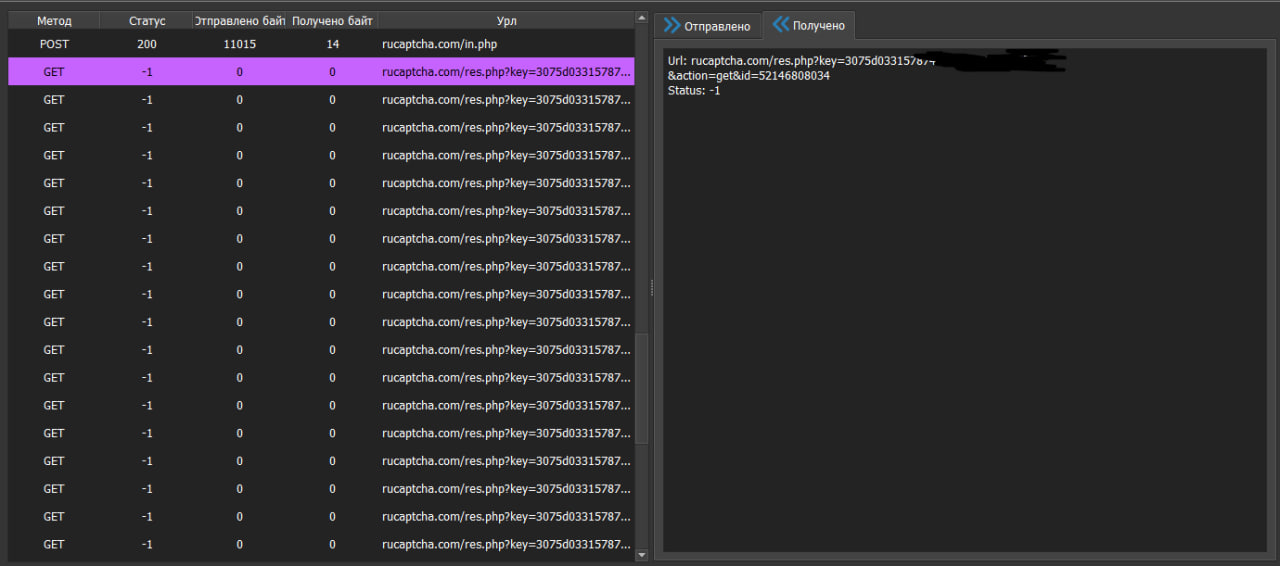The width and height of the screenshot is (1280, 566).
Task: Click status 200 in the POST row
Action: (x=147, y=44)
